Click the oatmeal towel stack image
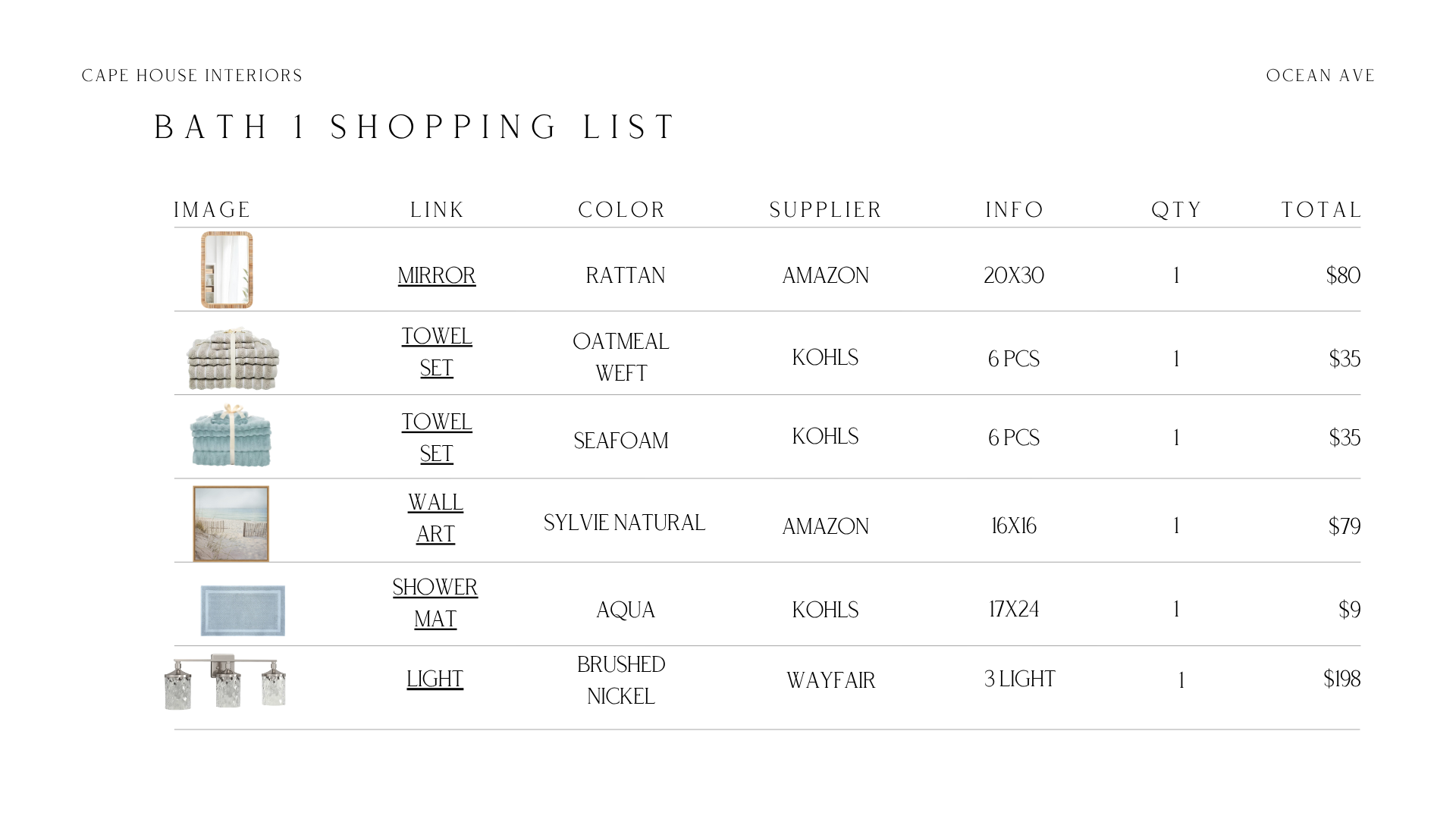Screen dimensions: 1456x819 point(233,359)
